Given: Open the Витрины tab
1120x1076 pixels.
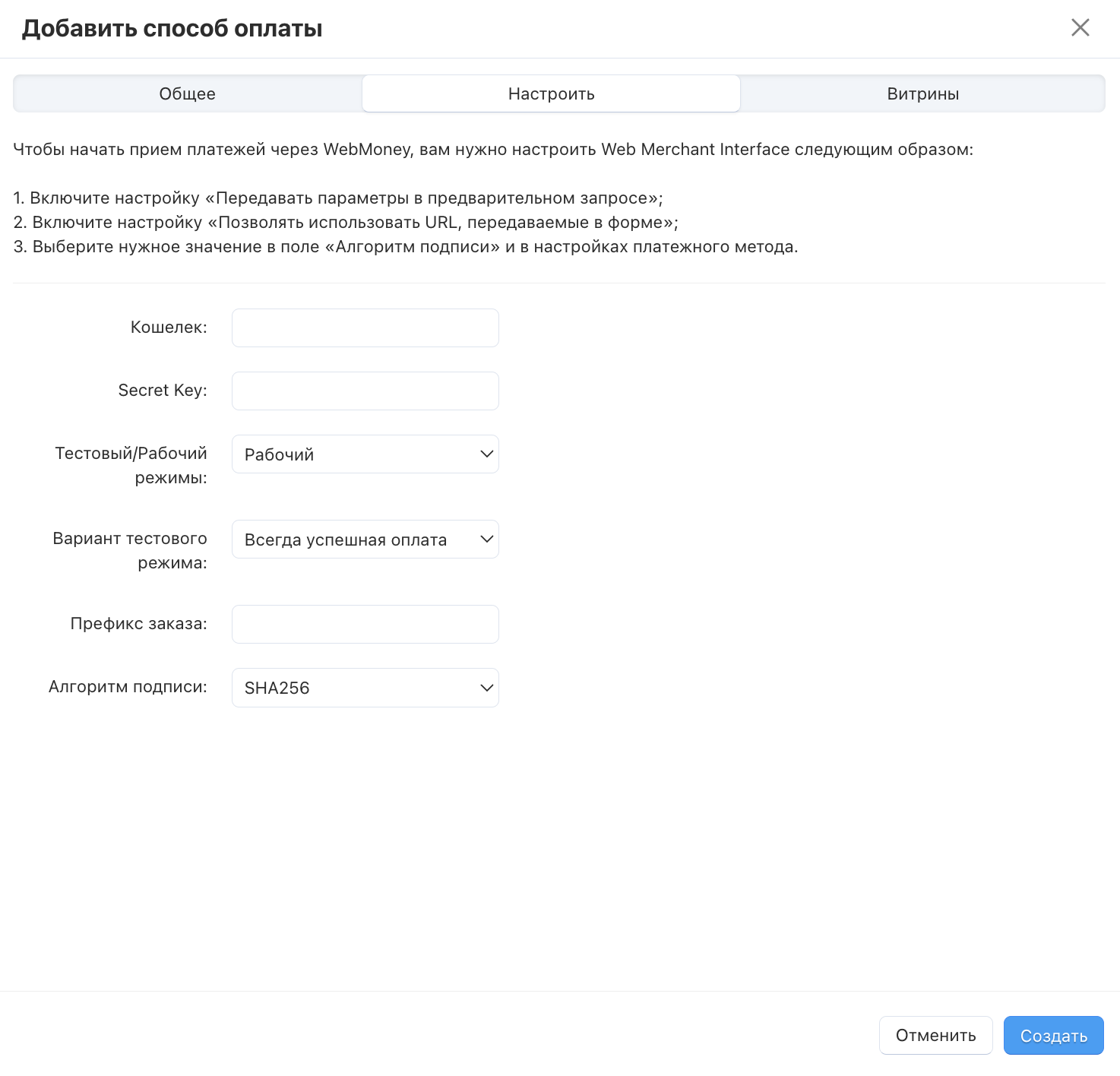Looking at the screenshot, I should point(922,94).
